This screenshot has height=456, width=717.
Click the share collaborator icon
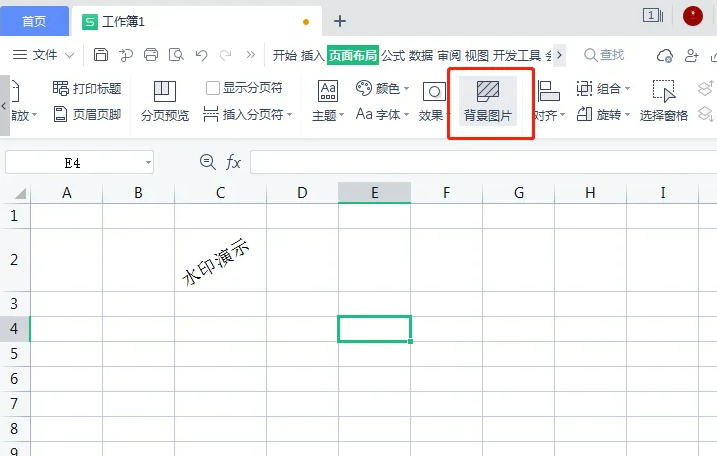coord(691,55)
